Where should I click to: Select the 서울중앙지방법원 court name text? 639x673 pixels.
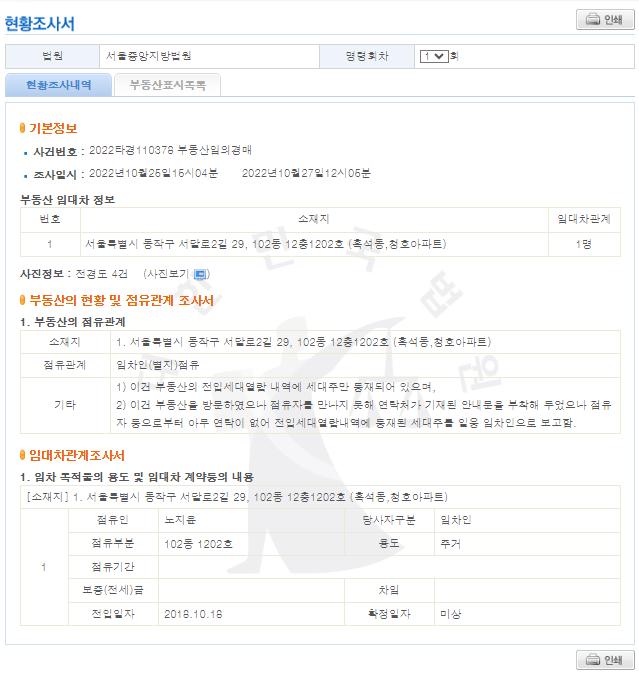[148, 56]
